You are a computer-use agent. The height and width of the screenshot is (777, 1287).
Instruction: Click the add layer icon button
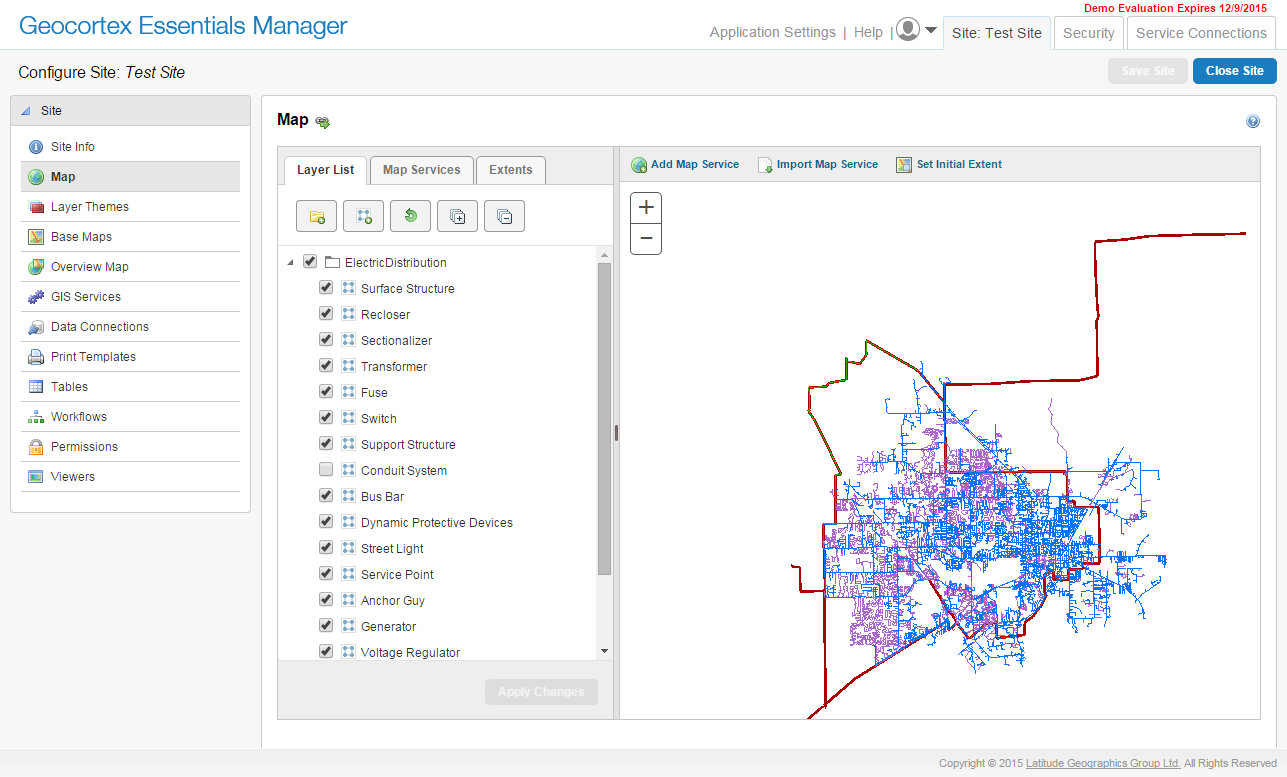[x=364, y=216]
